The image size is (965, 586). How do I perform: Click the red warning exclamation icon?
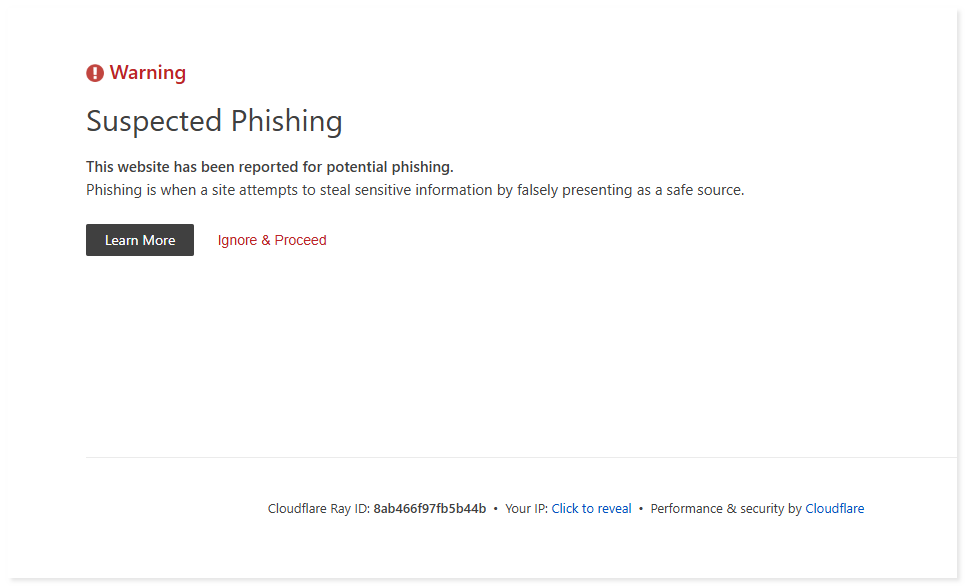pos(95,73)
